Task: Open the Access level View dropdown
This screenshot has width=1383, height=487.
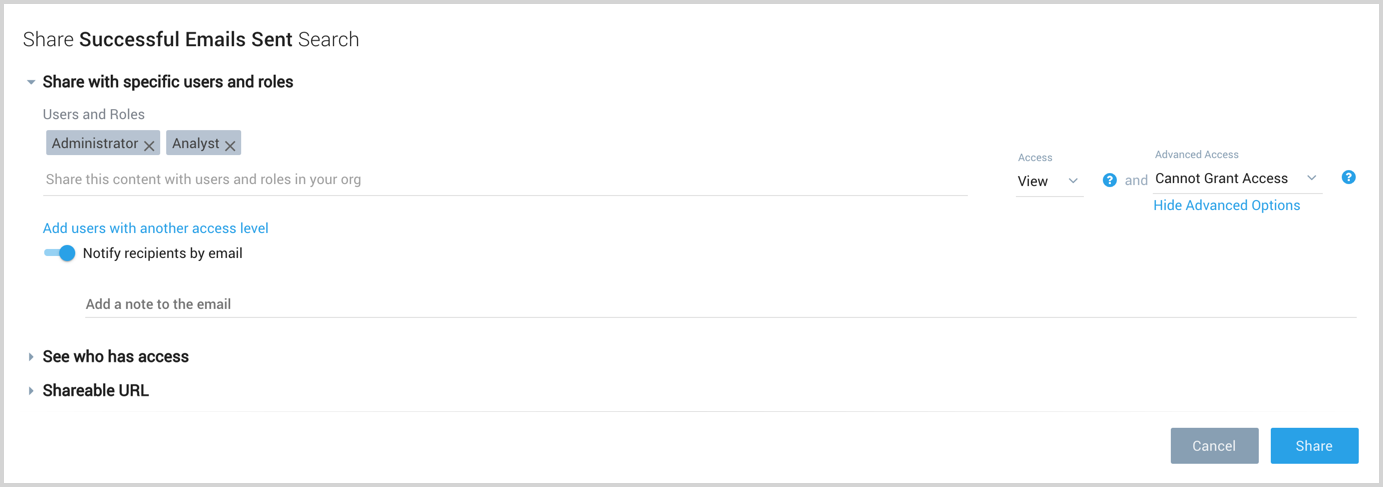Action: [x=1049, y=181]
